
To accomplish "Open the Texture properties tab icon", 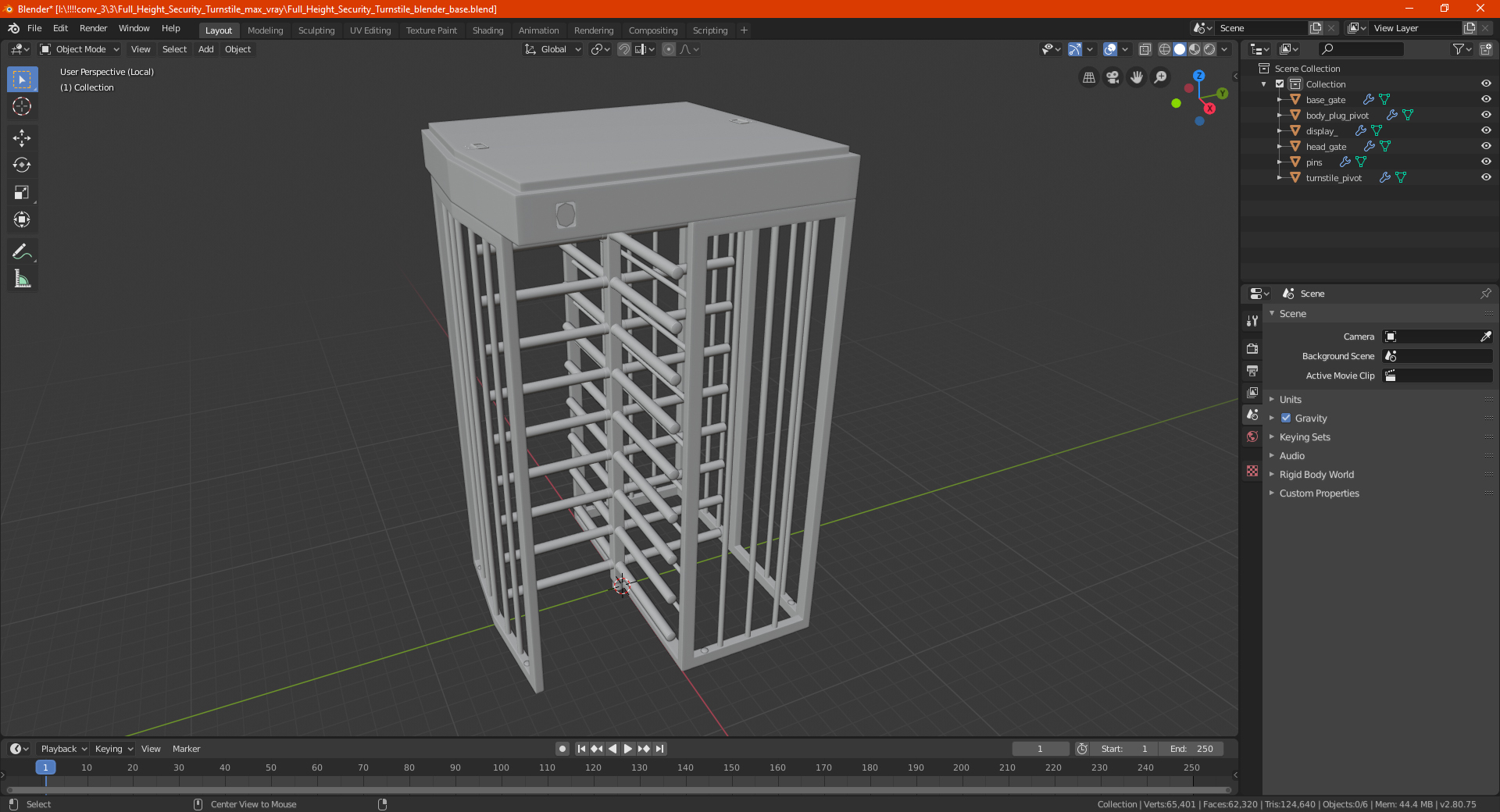I will click(1252, 471).
